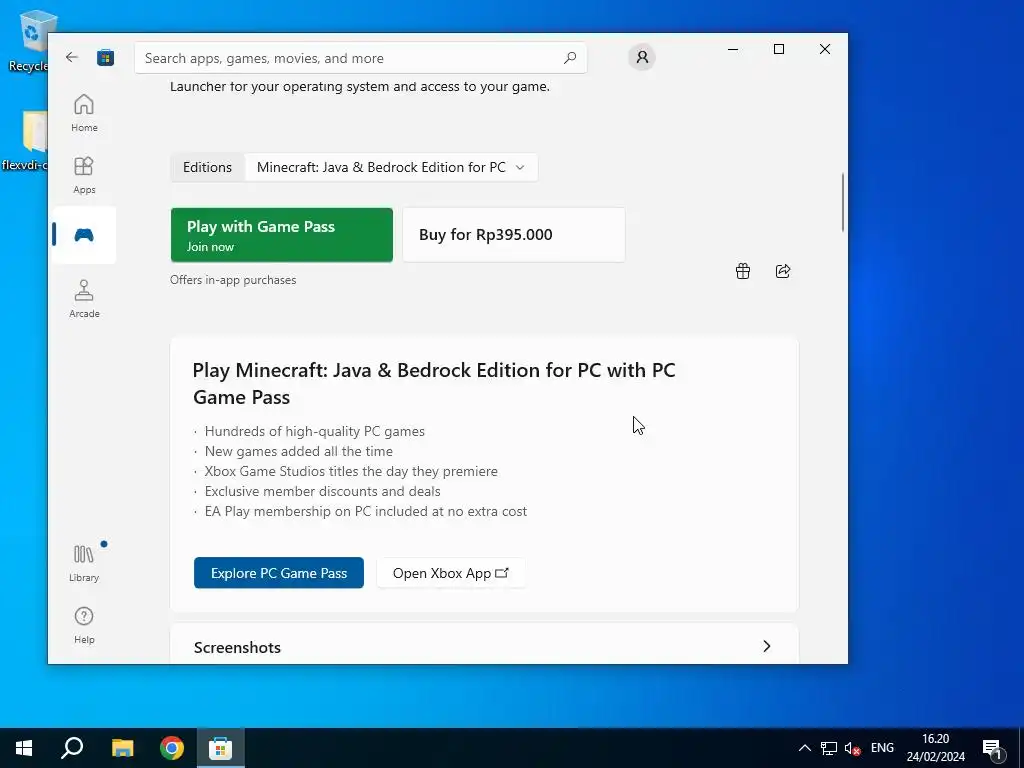
Task: Open File Explorer from taskbar
Action: click(122, 748)
